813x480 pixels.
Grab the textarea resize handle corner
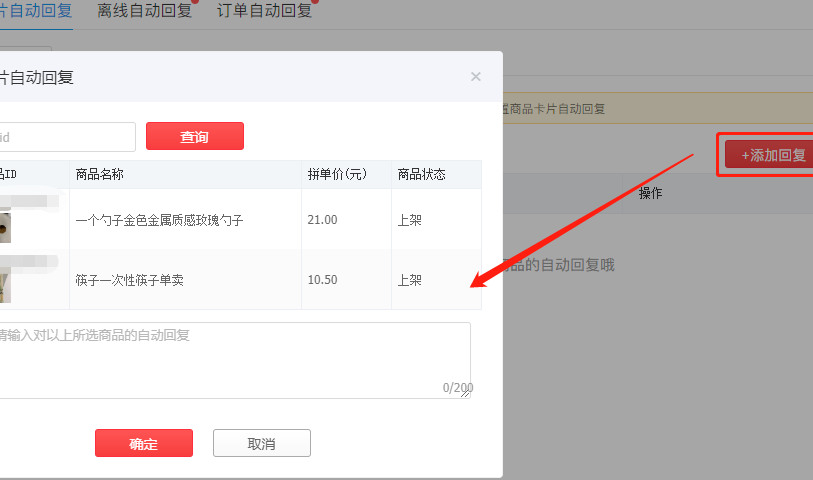tap(466, 394)
